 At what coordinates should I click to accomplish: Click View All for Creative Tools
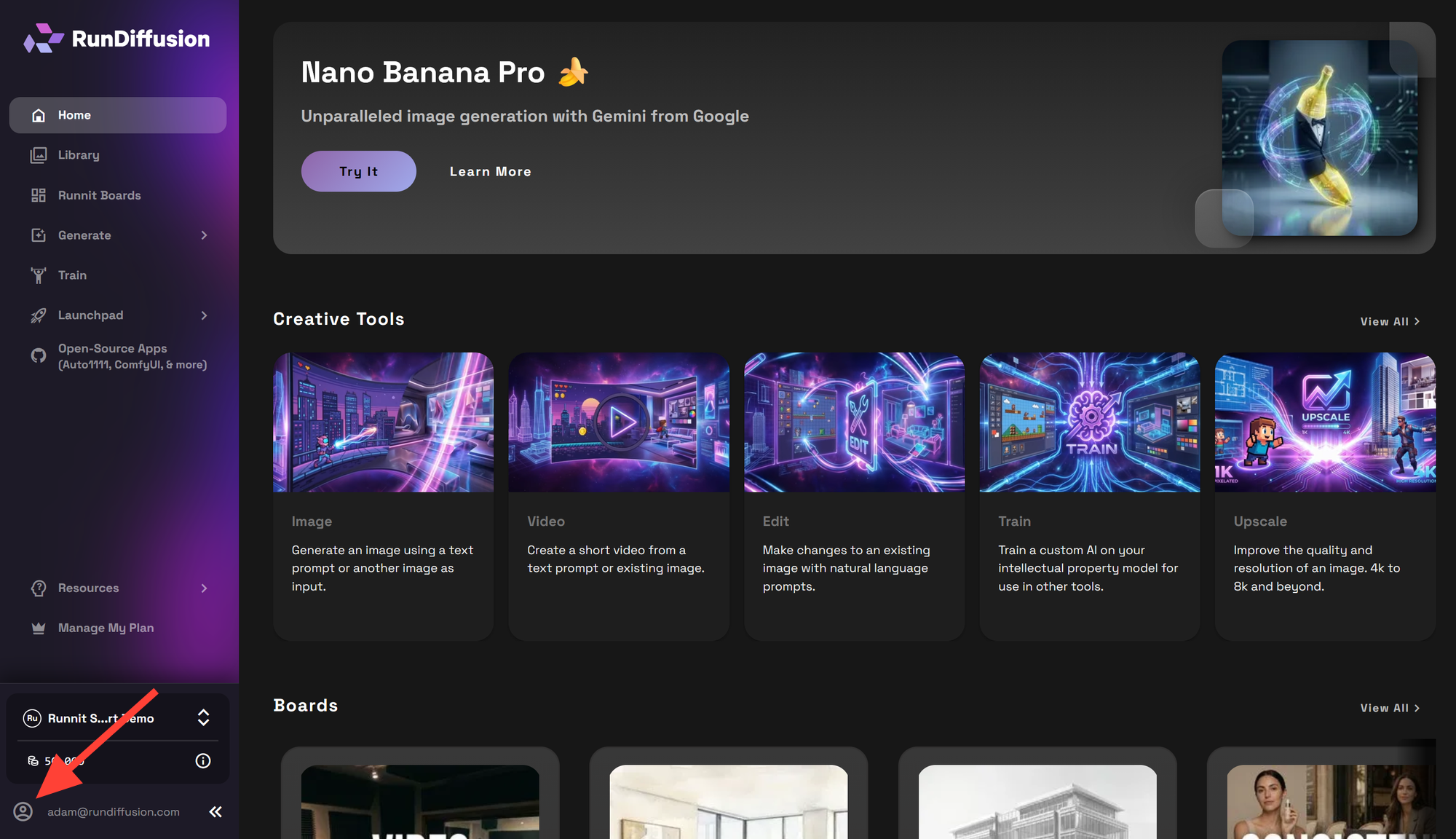[x=1389, y=321]
